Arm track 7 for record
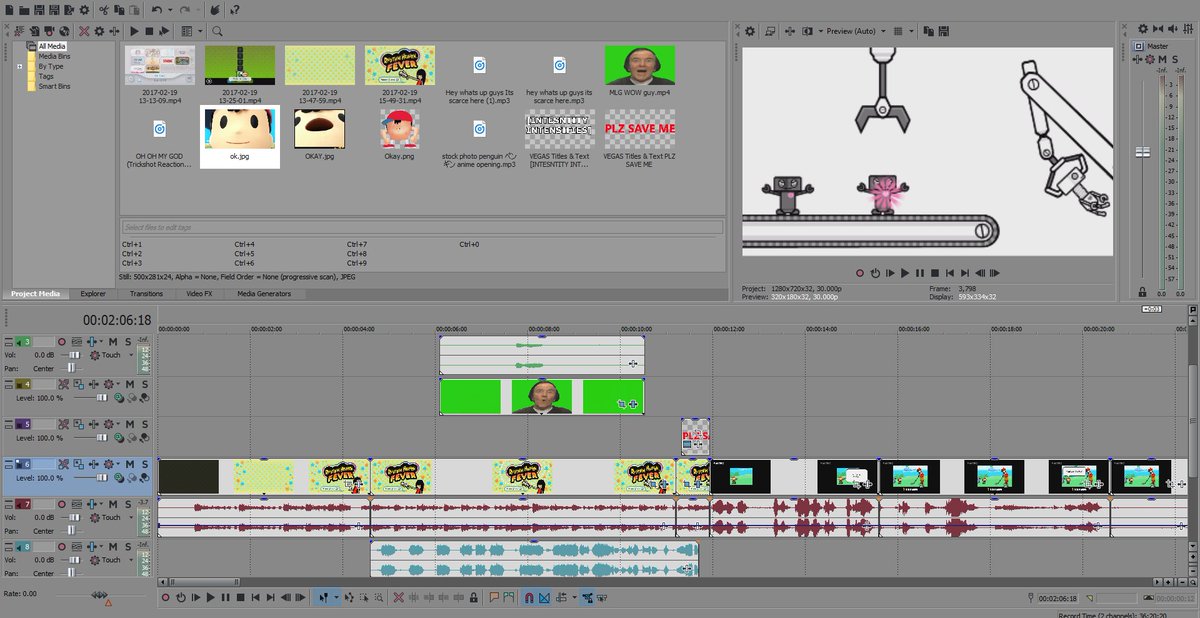1200x618 pixels. (x=62, y=503)
